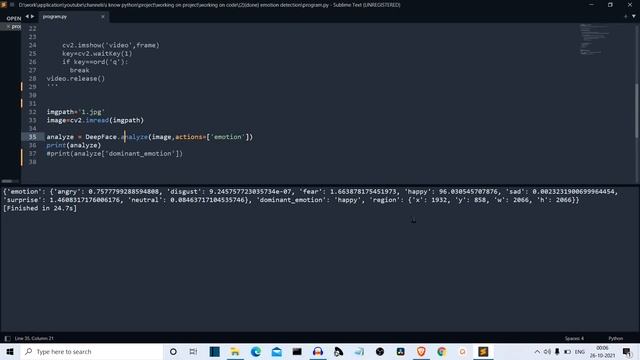This screenshot has height=360, width=640.
Task: Click the [Finished in 24.7s] output line
Action: 40,208
